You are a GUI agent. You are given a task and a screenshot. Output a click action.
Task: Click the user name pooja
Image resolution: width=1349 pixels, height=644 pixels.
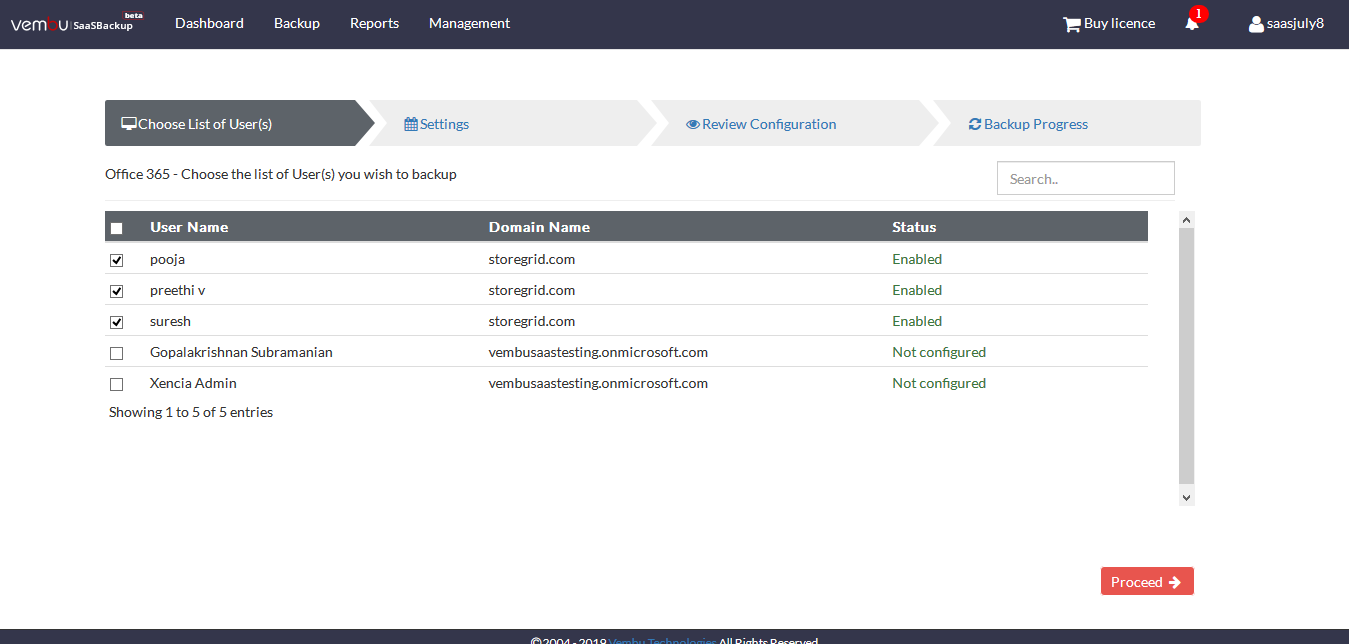pos(167,259)
